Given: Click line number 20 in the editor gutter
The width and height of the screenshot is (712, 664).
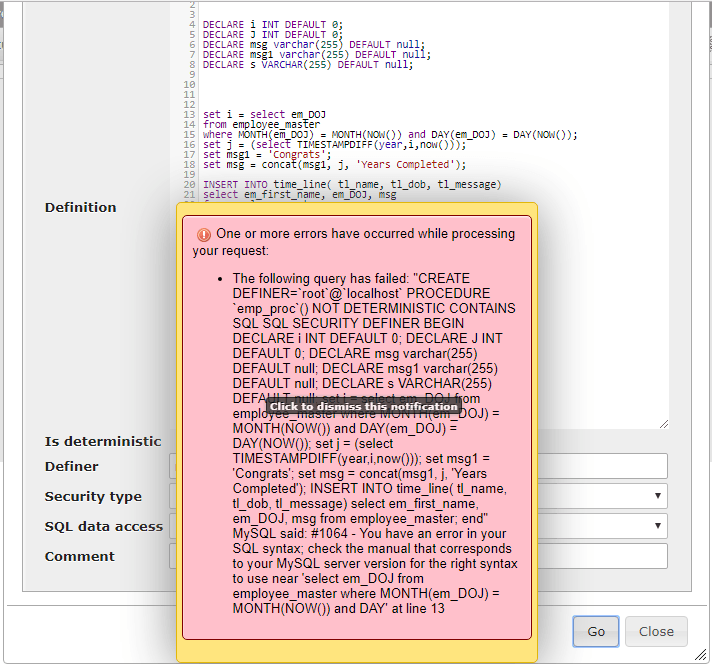Looking at the screenshot, I should pyautogui.click(x=189, y=185).
